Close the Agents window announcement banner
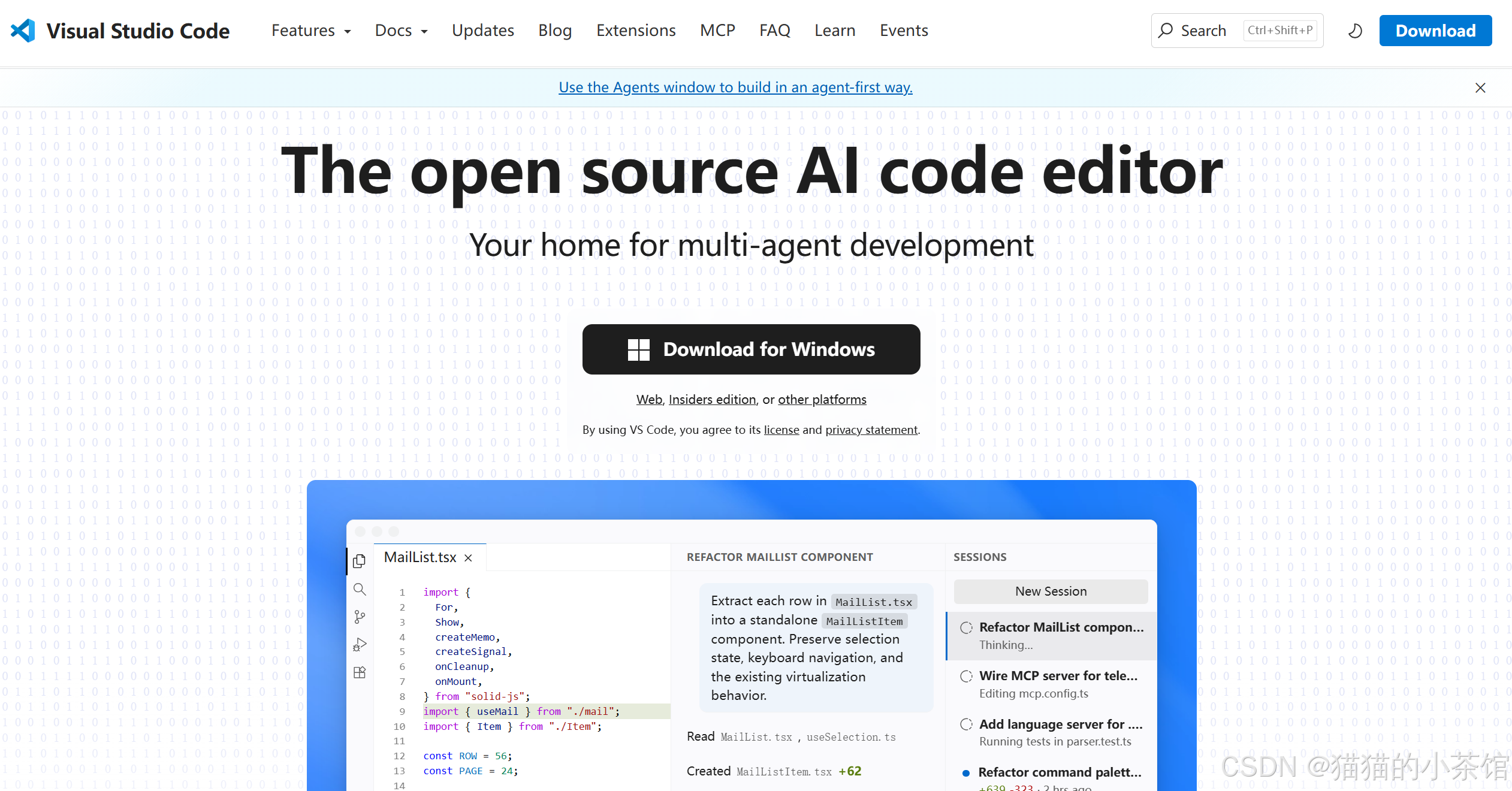This screenshot has width=1512, height=791. pyautogui.click(x=1480, y=88)
